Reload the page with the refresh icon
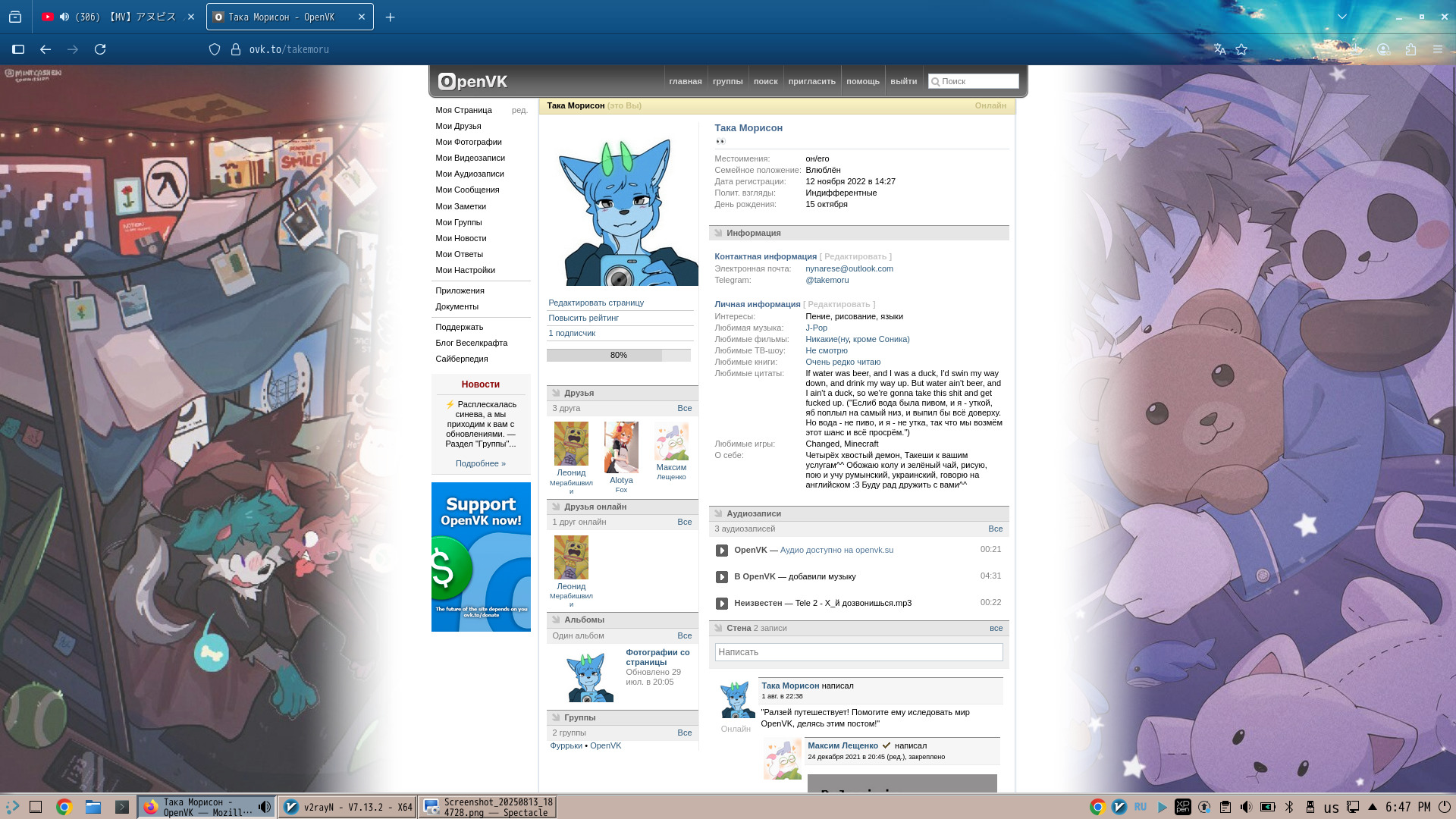 coord(100,49)
